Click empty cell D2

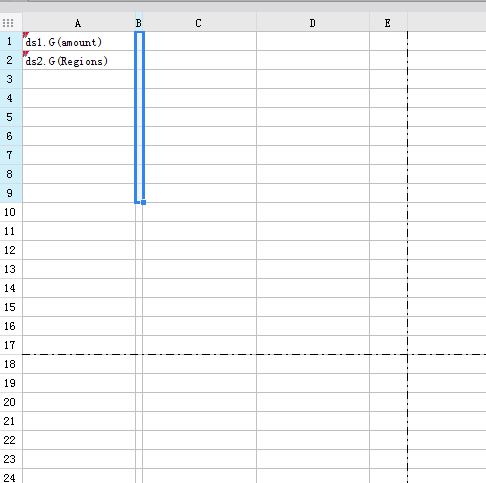[313, 60]
